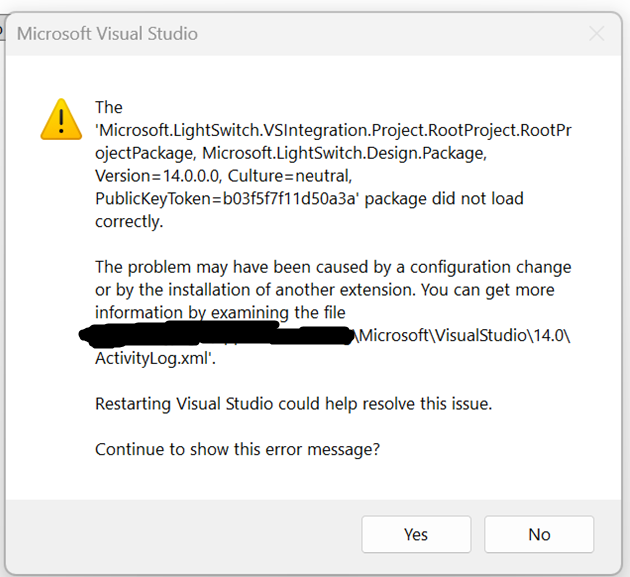Click the "information by examining the file" line
This screenshot has height=577, width=630.
[x=220, y=312]
